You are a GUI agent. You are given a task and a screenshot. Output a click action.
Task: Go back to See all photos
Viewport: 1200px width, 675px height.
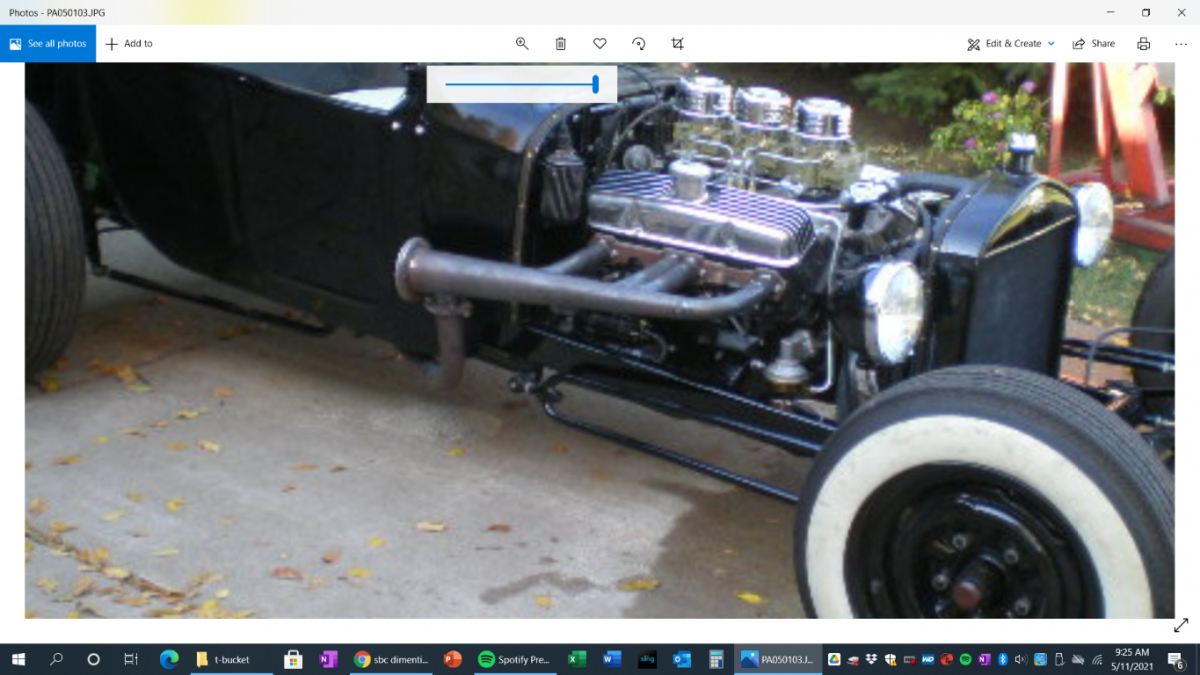48,44
